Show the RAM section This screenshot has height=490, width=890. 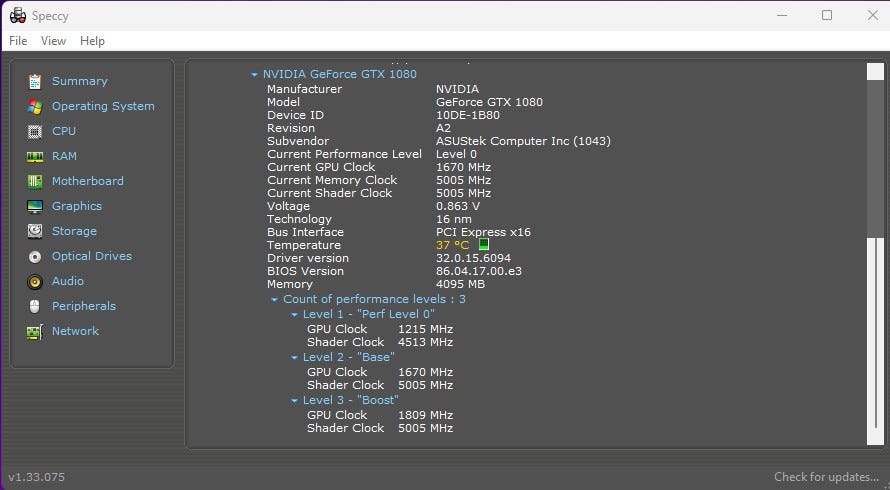(x=64, y=156)
